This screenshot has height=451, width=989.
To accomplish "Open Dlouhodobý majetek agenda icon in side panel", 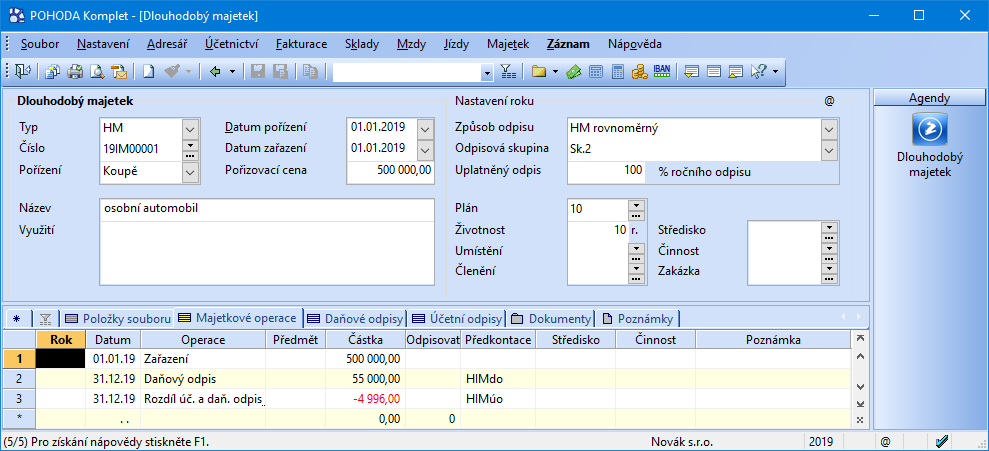I will coord(931,131).
